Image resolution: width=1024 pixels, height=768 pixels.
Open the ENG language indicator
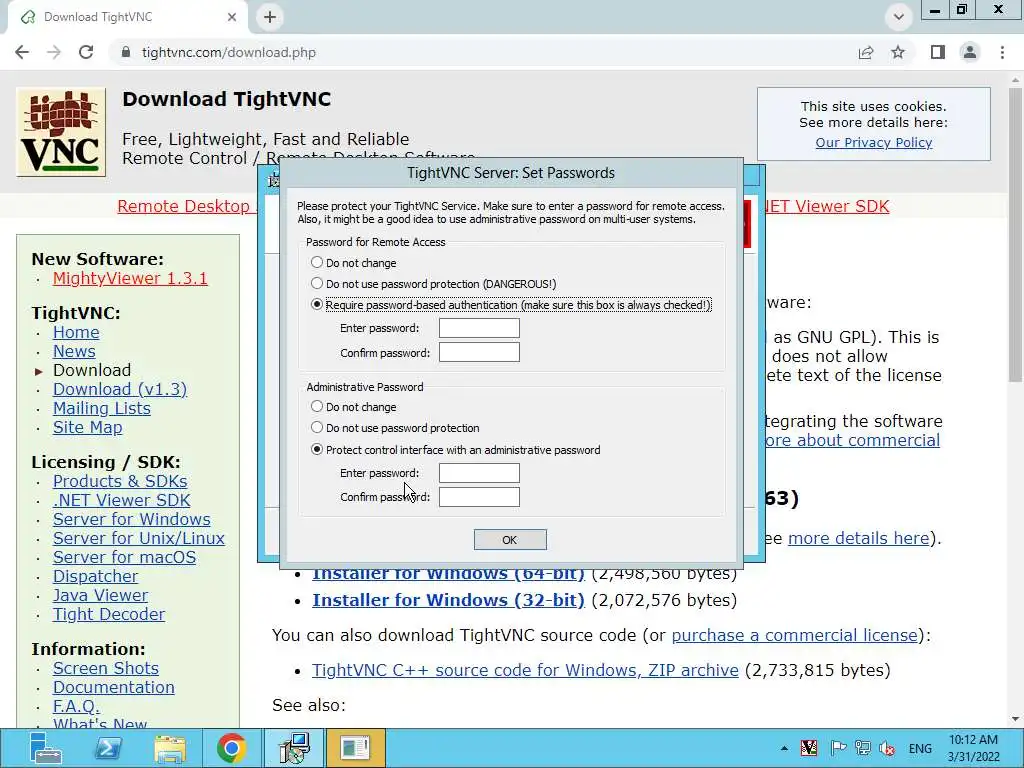[920, 748]
